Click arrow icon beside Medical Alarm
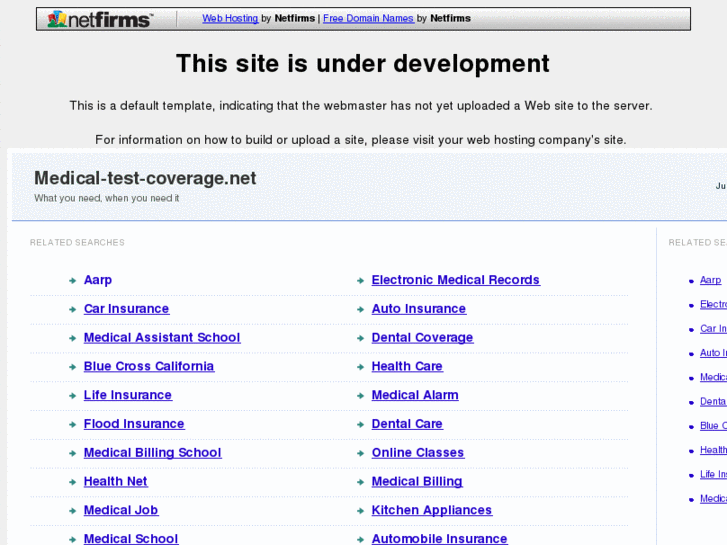This screenshot has width=727, height=545. tap(360, 396)
